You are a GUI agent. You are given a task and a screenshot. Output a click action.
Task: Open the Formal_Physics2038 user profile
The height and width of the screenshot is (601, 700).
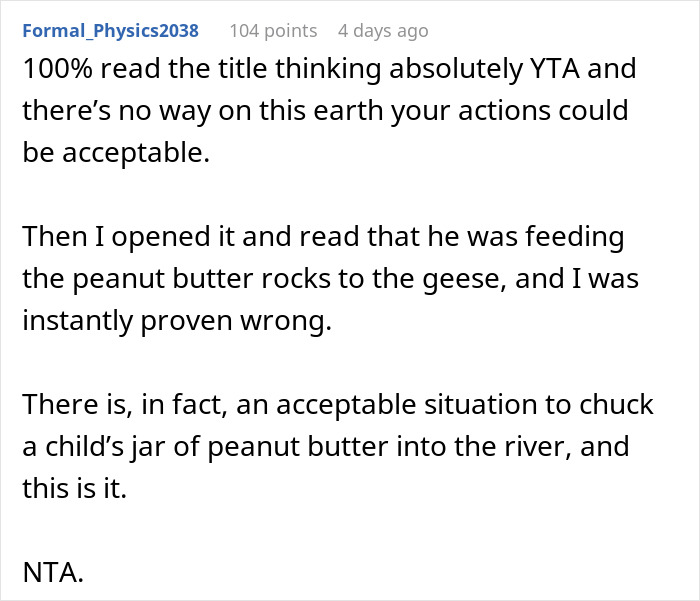click(110, 31)
